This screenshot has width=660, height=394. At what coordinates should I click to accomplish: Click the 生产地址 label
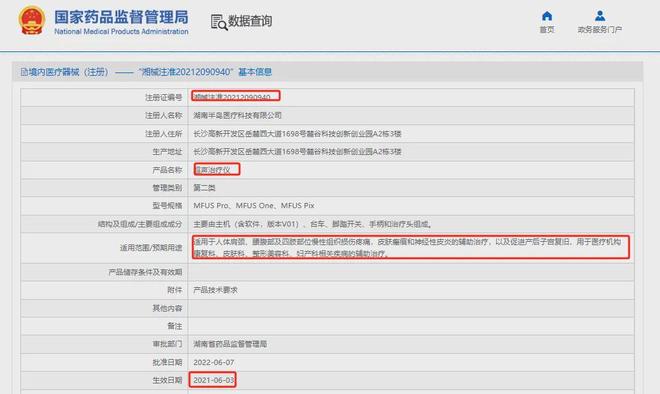(x=168, y=152)
